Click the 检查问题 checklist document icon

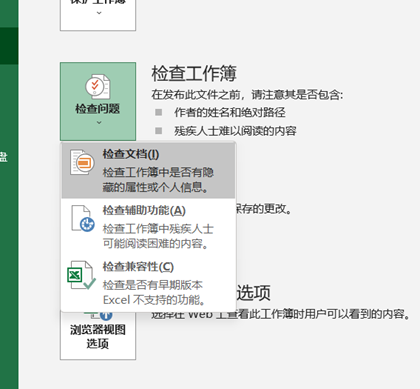pos(97,87)
